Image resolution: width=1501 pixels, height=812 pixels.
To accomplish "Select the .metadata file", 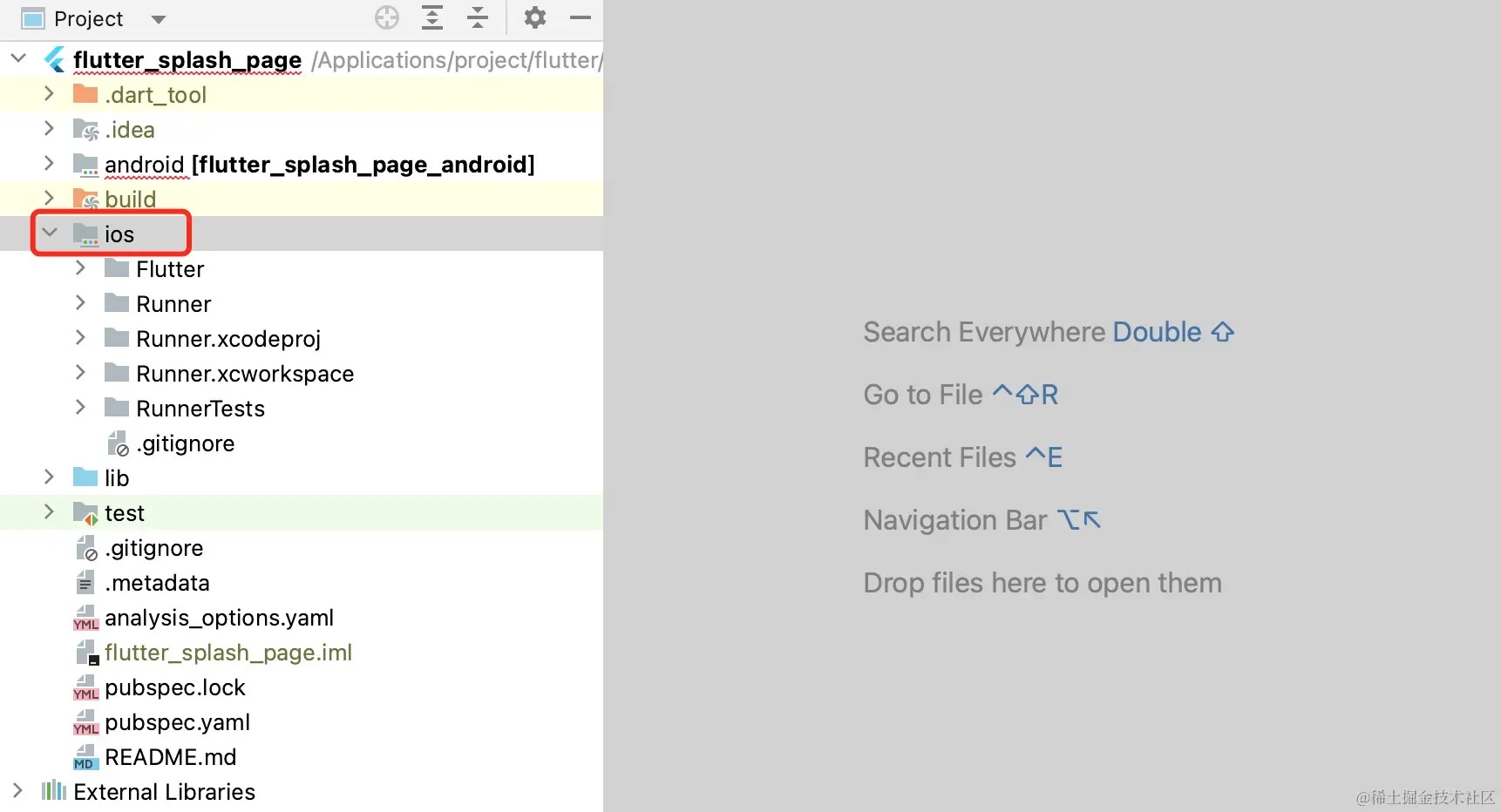I will (x=157, y=583).
